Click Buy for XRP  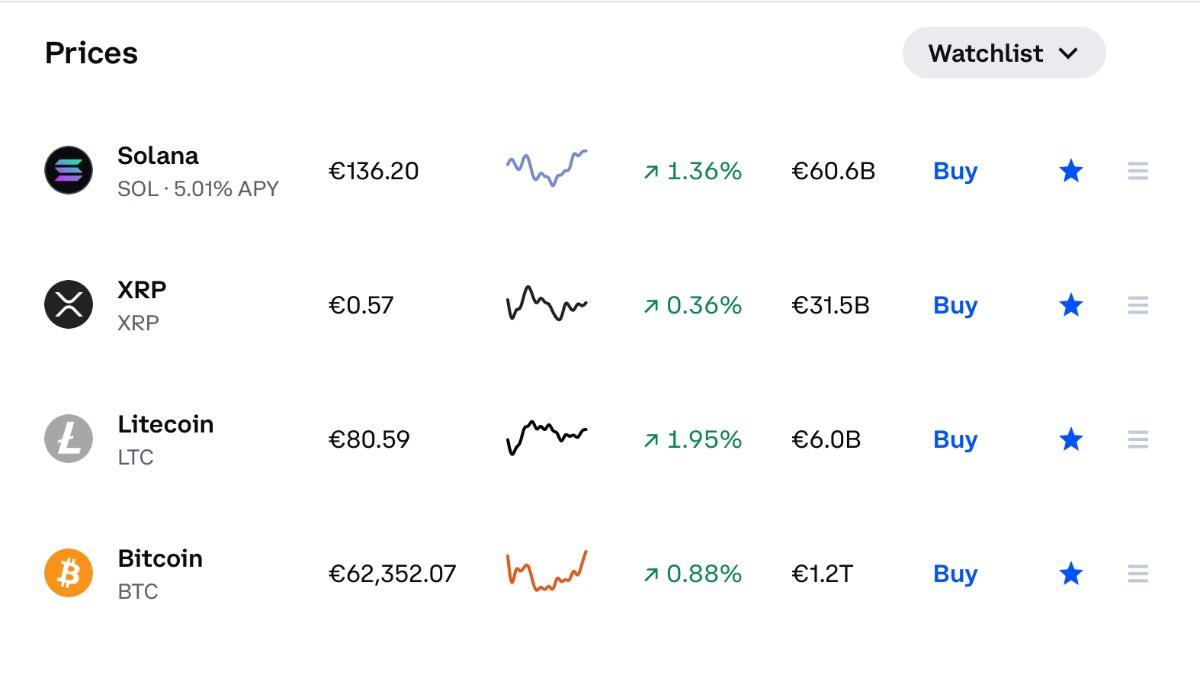pos(955,305)
